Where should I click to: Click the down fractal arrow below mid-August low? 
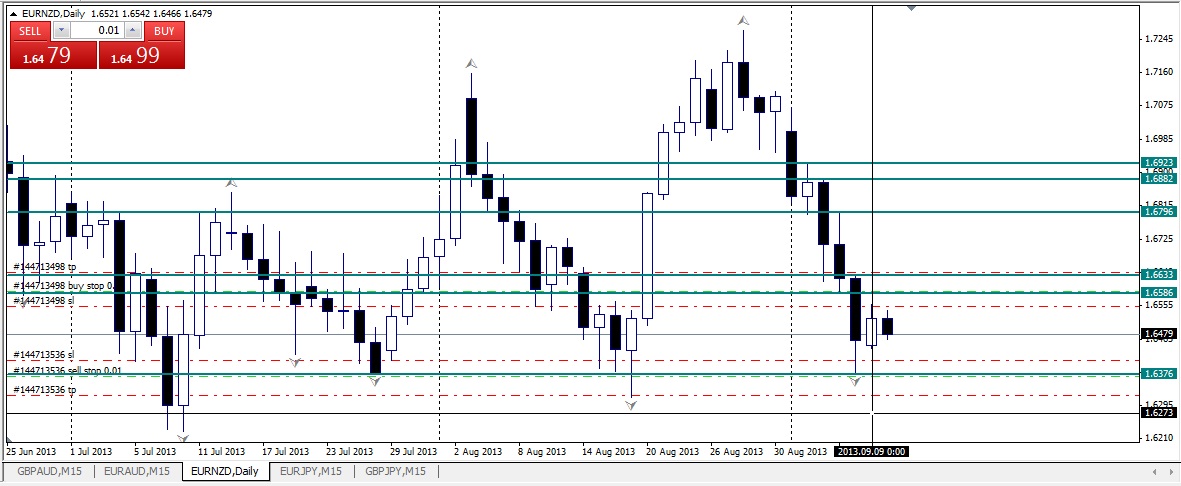pyautogui.click(x=631, y=405)
